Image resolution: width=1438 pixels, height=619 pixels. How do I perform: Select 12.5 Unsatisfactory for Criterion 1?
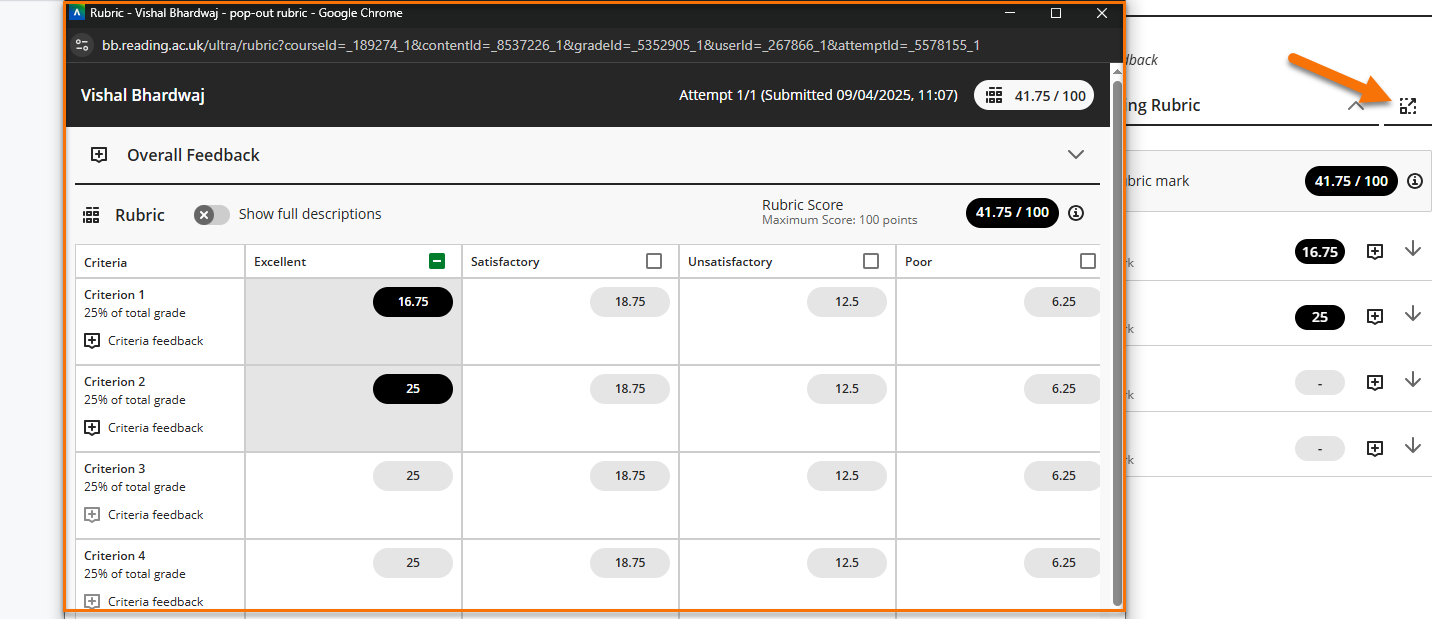pos(847,302)
